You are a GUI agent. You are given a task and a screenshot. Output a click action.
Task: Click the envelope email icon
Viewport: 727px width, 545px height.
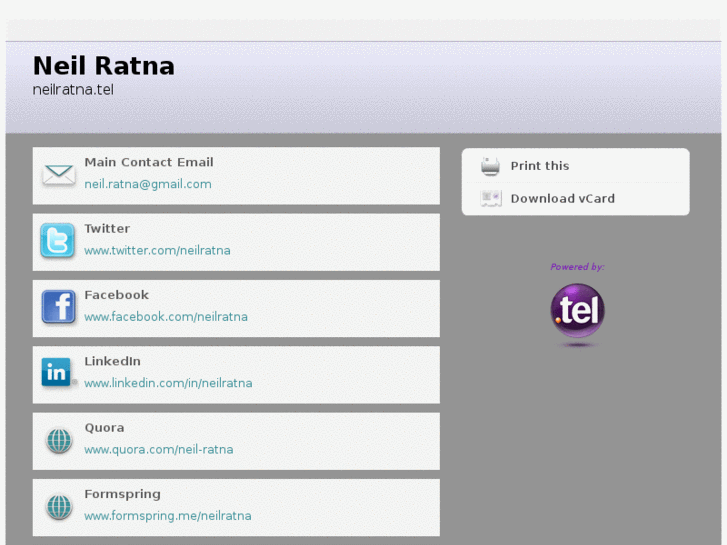click(58, 175)
